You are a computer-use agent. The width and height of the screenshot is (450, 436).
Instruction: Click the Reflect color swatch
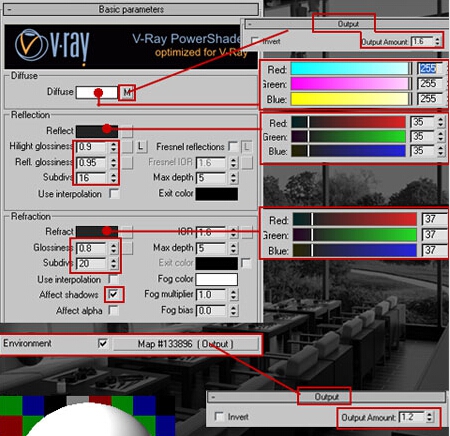97,131
